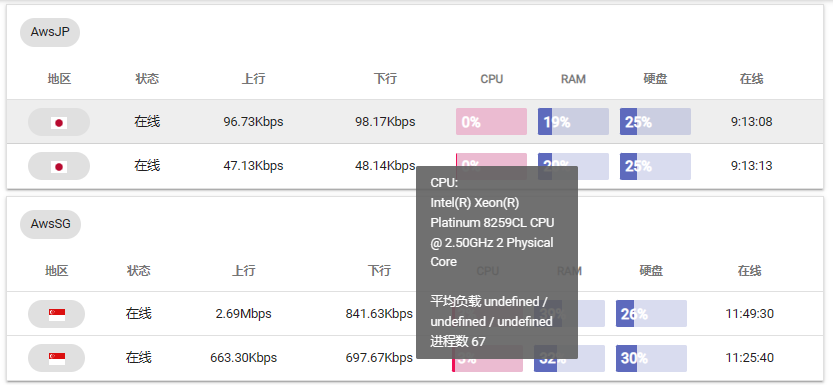
Task: Click the Singapore flag in the first AwsSG row
Action: [x=57, y=314]
